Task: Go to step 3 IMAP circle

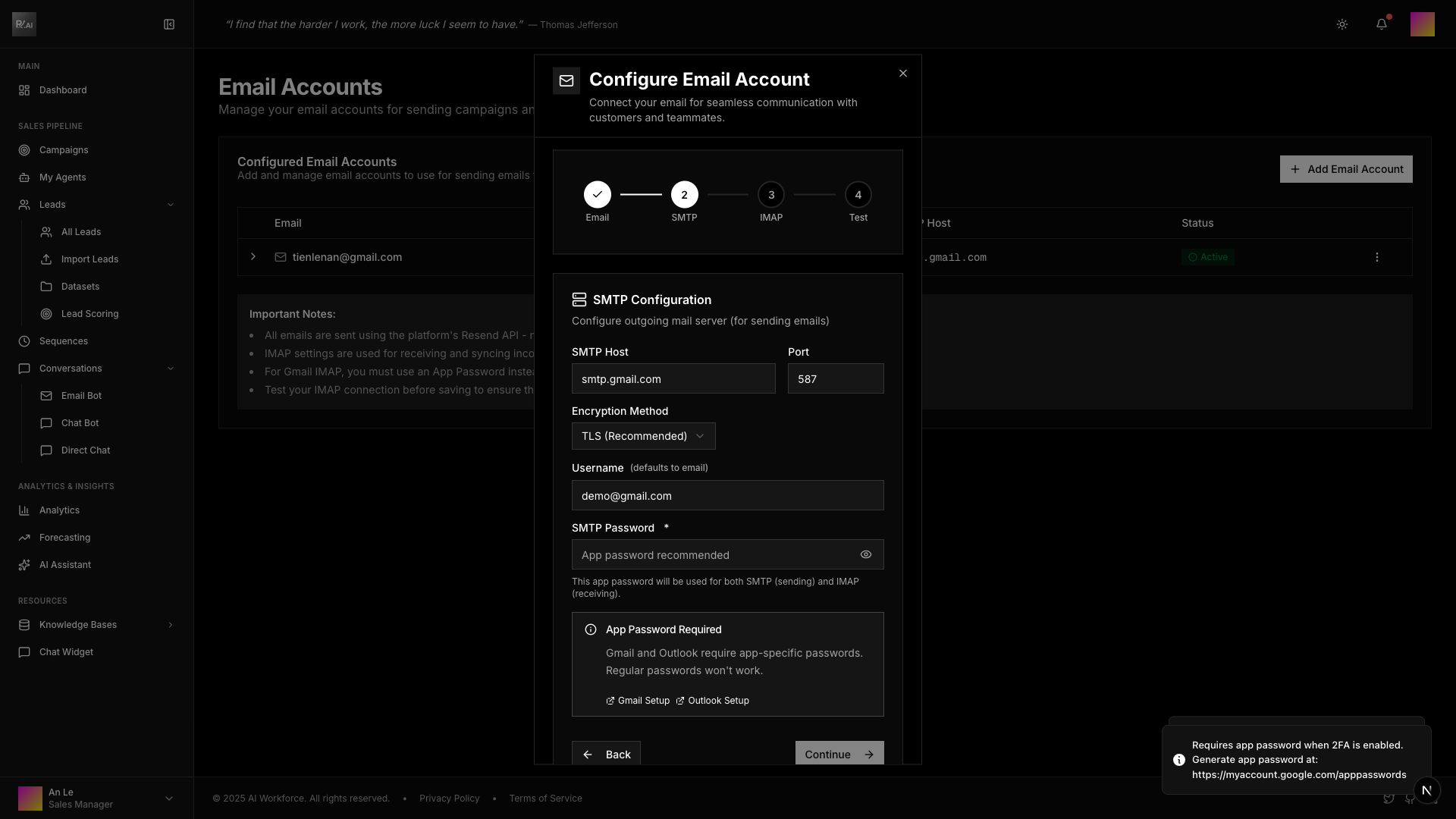Action: tap(771, 195)
